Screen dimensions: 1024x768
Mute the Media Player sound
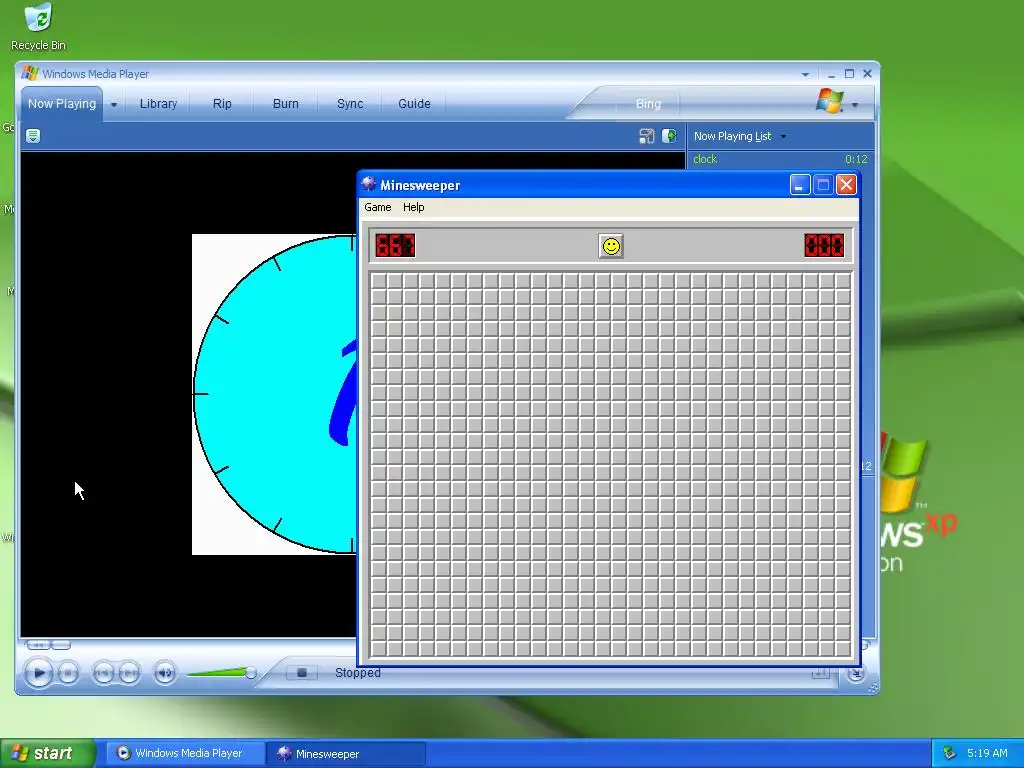(165, 673)
